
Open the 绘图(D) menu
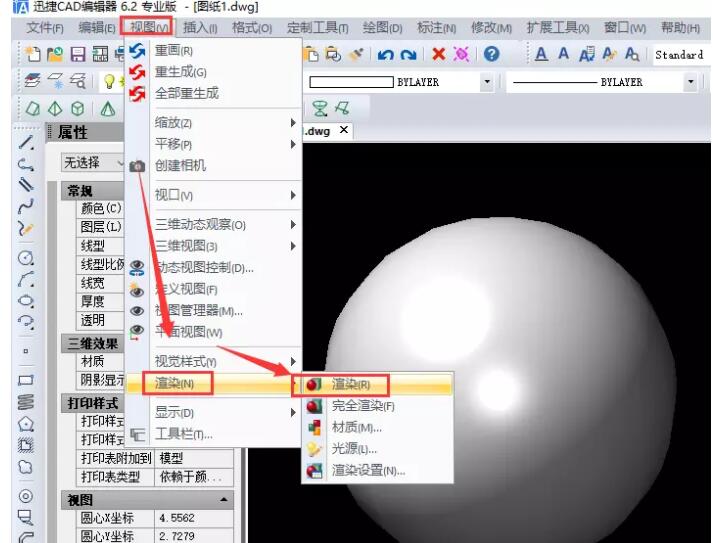(382, 28)
